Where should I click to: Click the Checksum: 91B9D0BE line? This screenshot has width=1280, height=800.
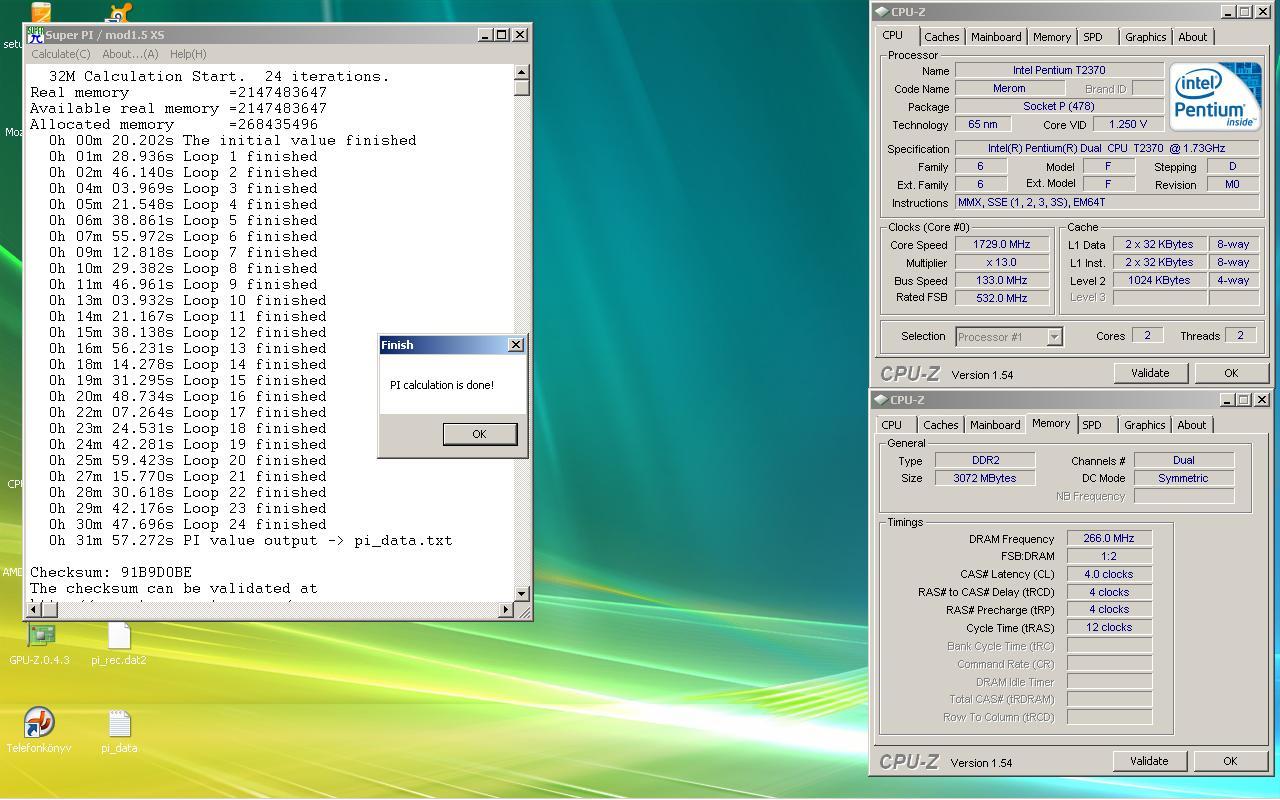[111, 573]
